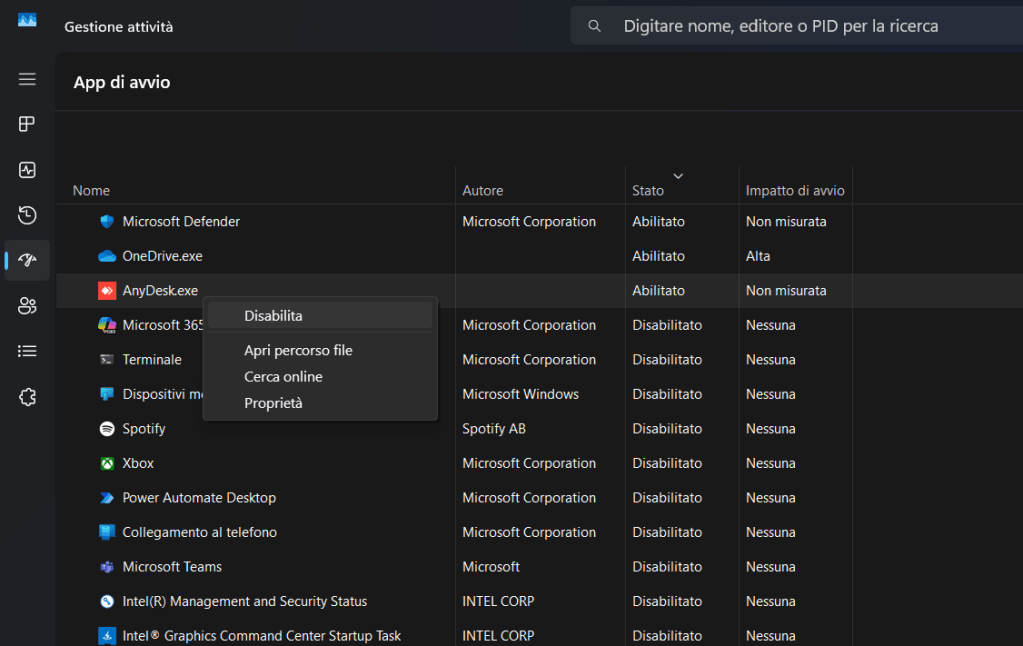Open the Services puzzle icon
The image size is (1023, 646).
pos(27,397)
